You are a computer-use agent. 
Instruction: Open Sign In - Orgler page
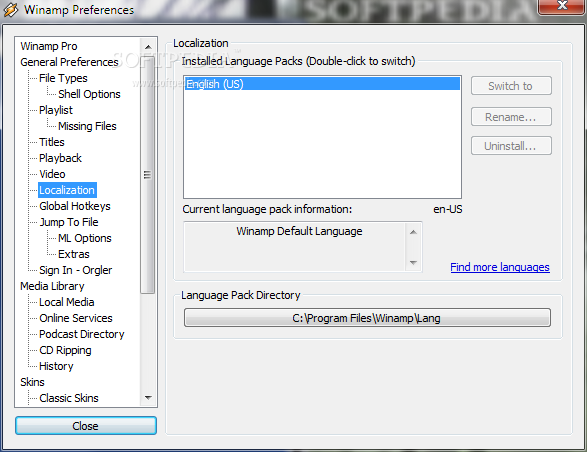click(76, 270)
